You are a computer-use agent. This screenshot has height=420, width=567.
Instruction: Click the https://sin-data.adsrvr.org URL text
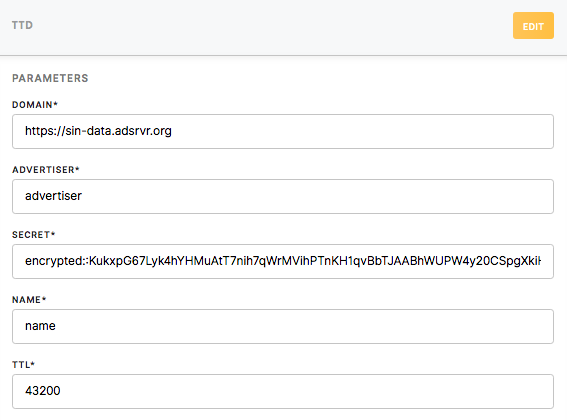pos(98,131)
